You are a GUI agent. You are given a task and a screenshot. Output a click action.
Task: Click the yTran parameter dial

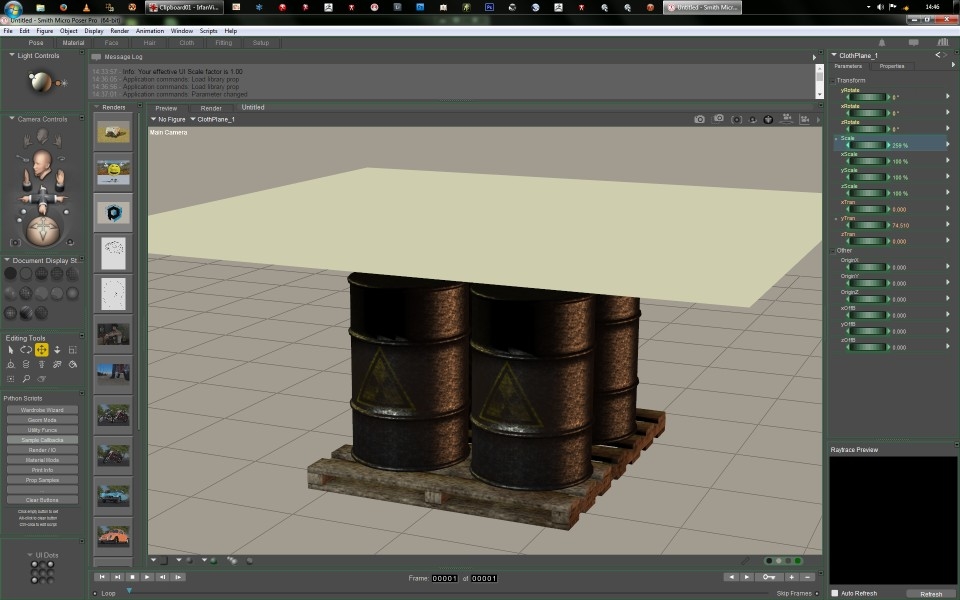point(868,226)
